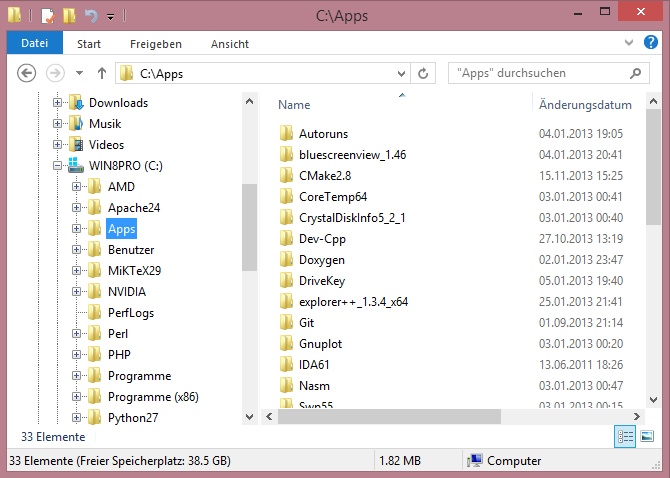This screenshot has height=478, width=670.
Task: Select the MiKTeX29 folder in the tree
Action: point(135,271)
